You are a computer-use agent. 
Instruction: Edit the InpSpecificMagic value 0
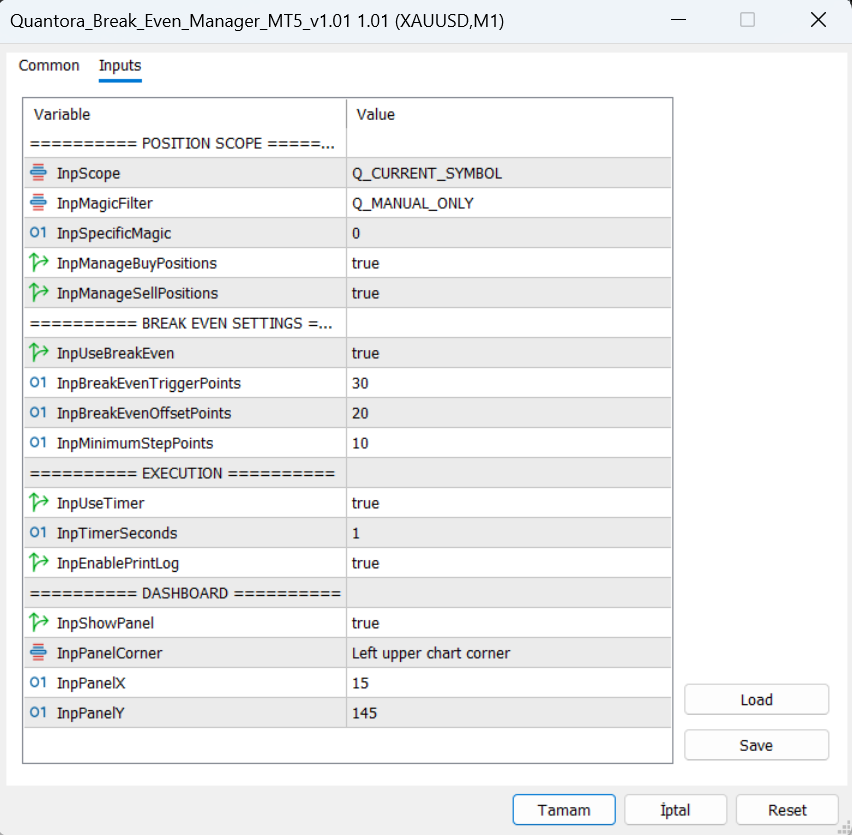pyautogui.click(x=509, y=233)
